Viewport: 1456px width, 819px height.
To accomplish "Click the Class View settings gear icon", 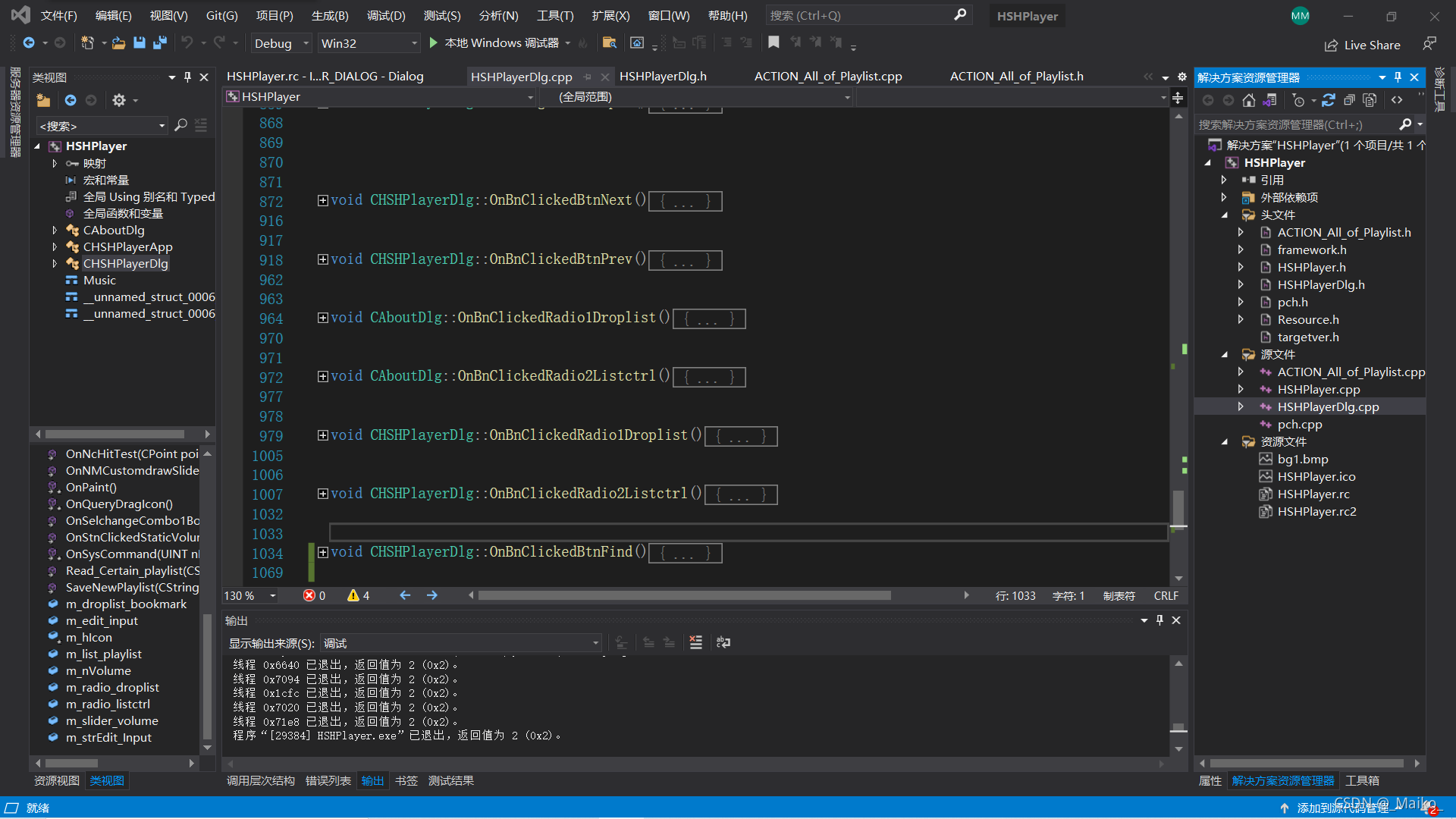I will pyautogui.click(x=119, y=100).
